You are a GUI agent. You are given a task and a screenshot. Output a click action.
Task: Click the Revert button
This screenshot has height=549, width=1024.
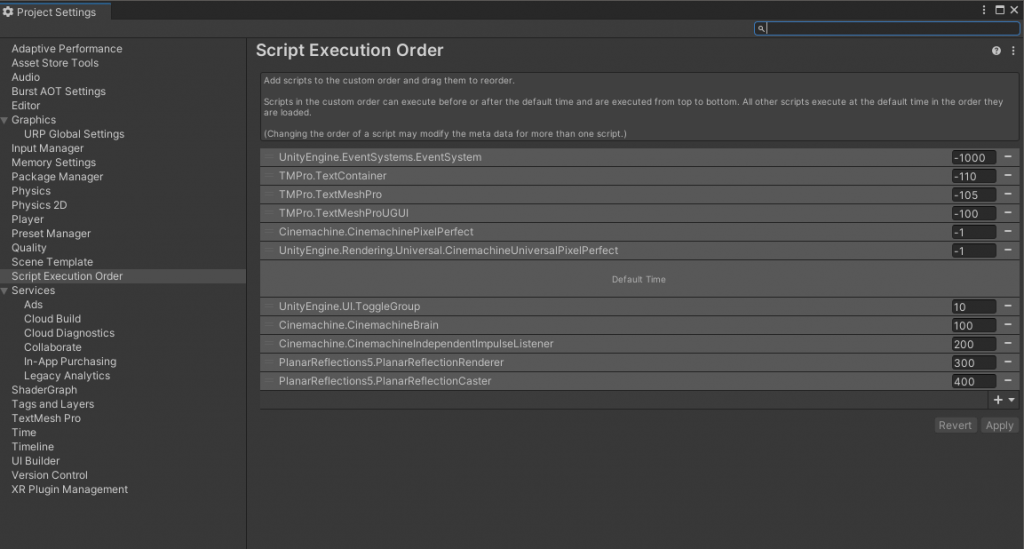tap(955, 425)
